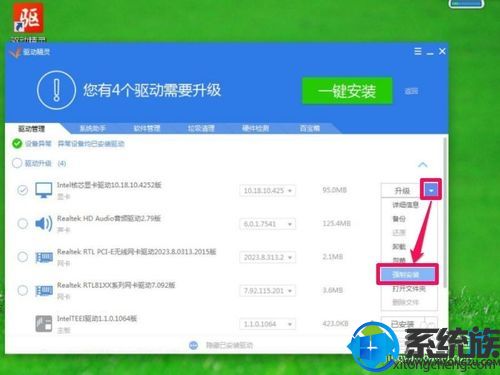Image resolution: width=500 pixels, height=375 pixels.
Task: Open the 10.18.10.425 version dropdown
Action: (267, 191)
